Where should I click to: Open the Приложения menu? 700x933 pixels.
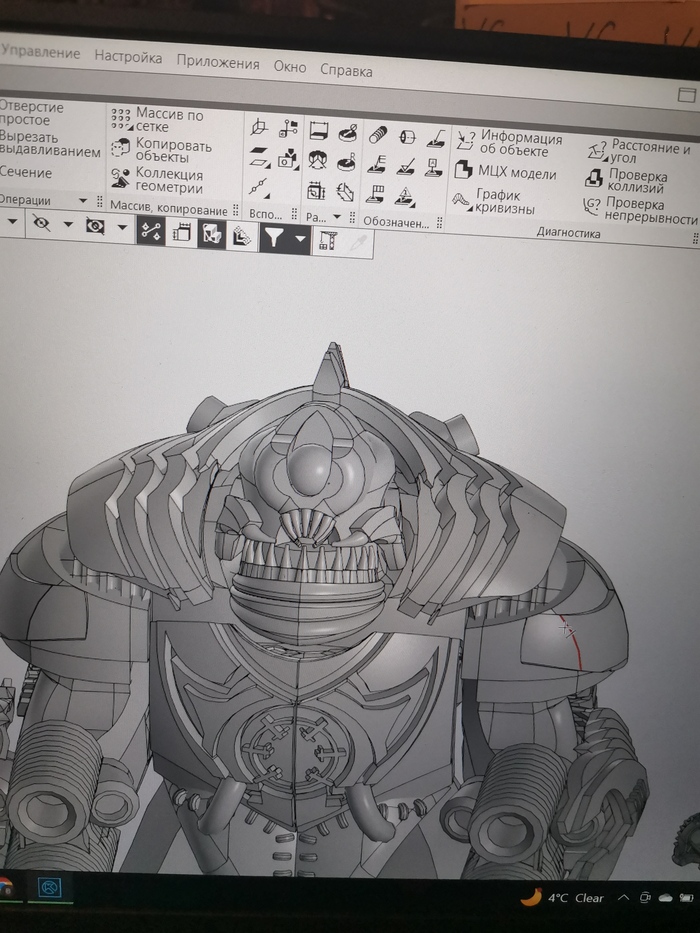click(217, 62)
